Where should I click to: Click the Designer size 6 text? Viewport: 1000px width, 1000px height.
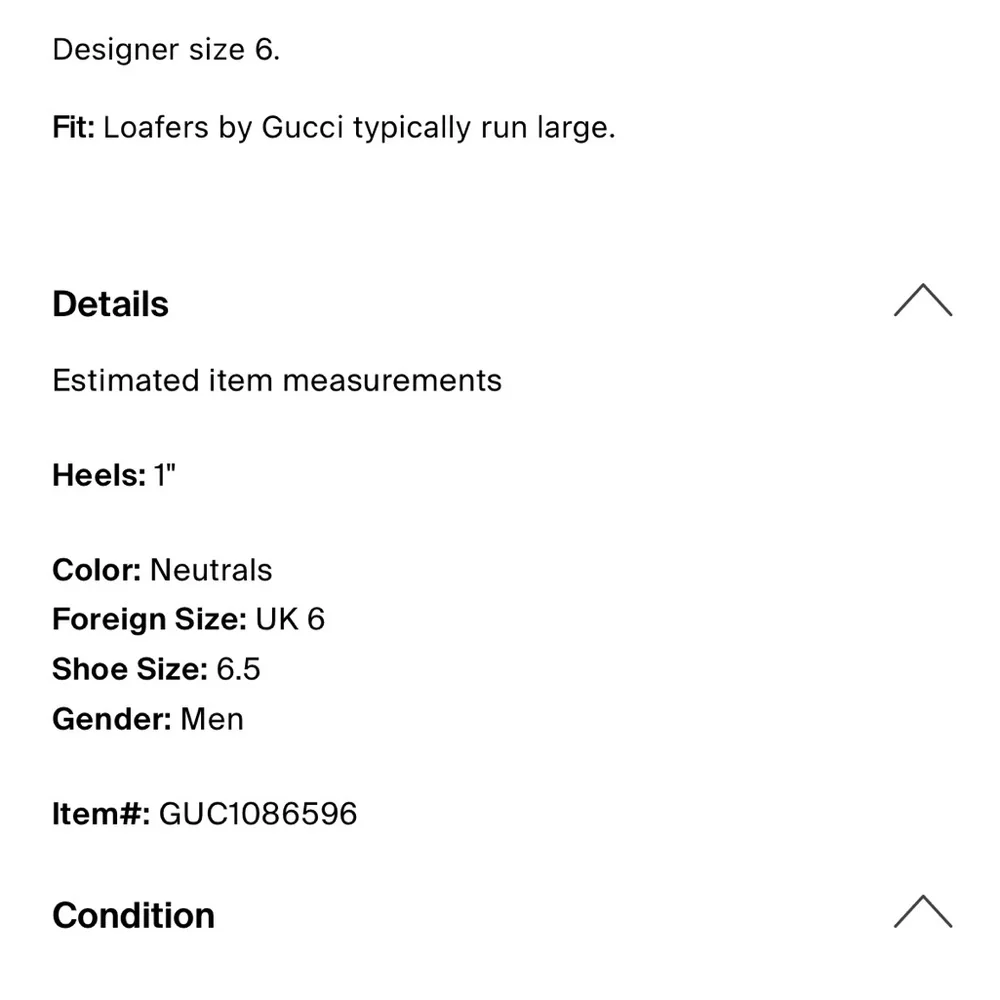coord(166,50)
